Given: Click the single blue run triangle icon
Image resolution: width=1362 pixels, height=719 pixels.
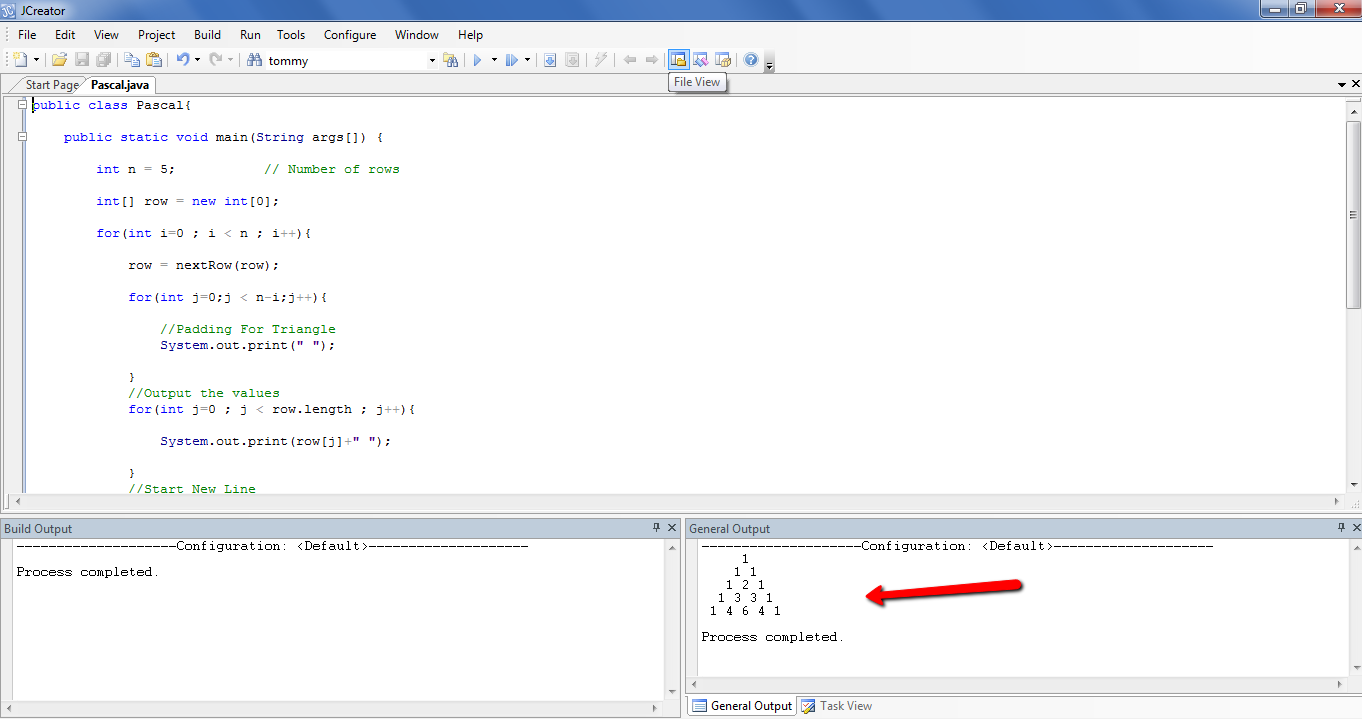Looking at the screenshot, I should click(x=478, y=60).
